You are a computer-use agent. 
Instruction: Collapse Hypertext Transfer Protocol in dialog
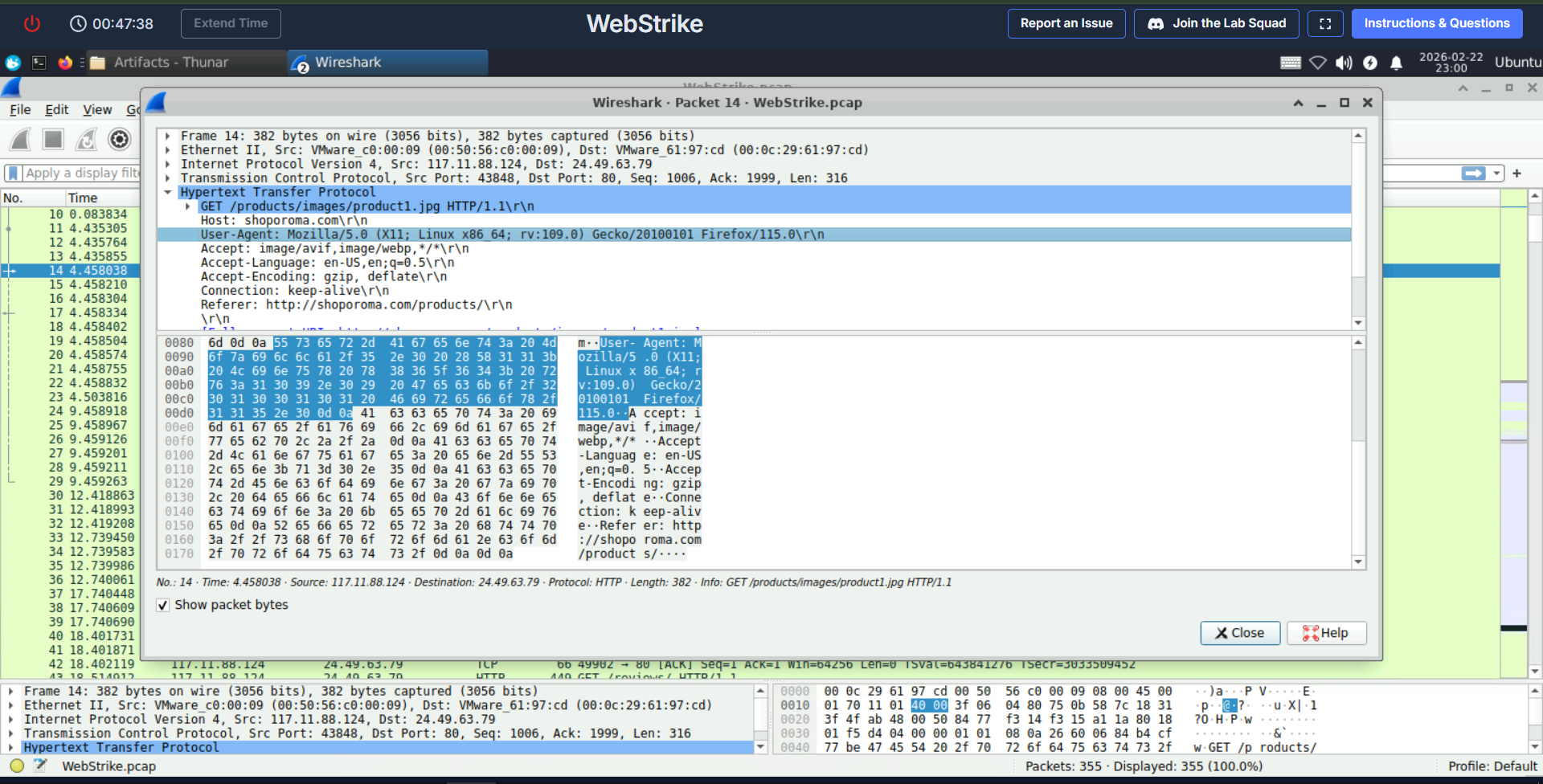coord(168,193)
